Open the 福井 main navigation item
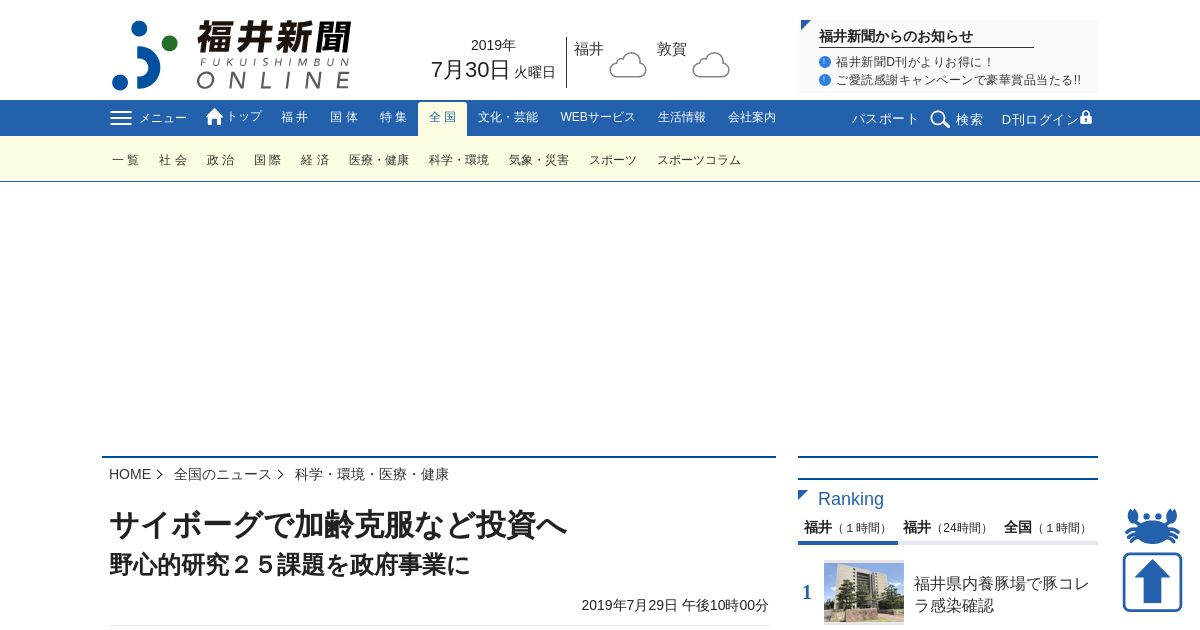 (x=295, y=117)
